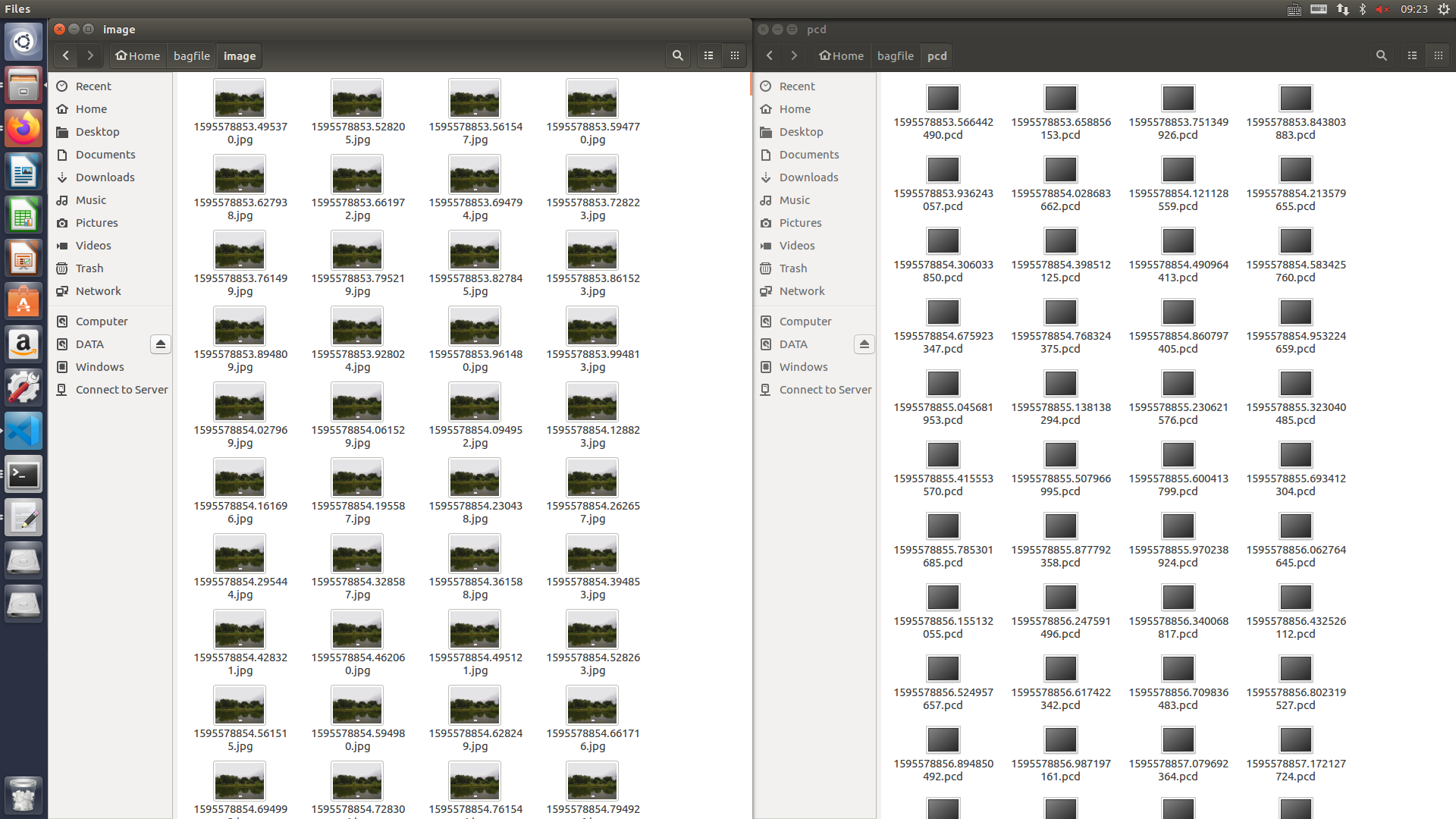Open Downloads in image window sidebar
Viewport: 1456px width, 819px height.
click(105, 177)
